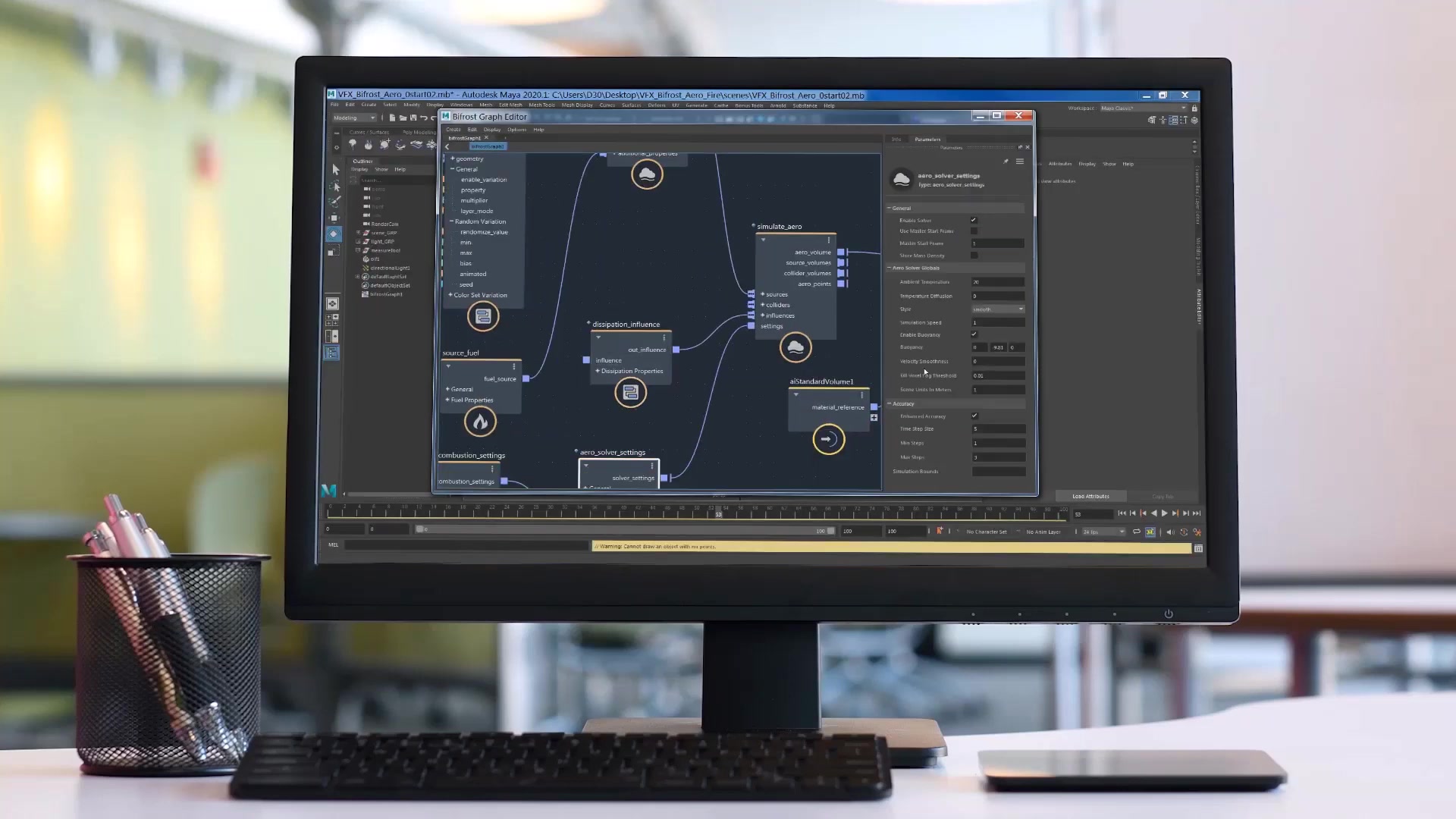This screenshot has height=819, width=1456.
Task: Select the cloud icon on simulate_aero node
Action: pyautogui.click(x=795, y=347)
